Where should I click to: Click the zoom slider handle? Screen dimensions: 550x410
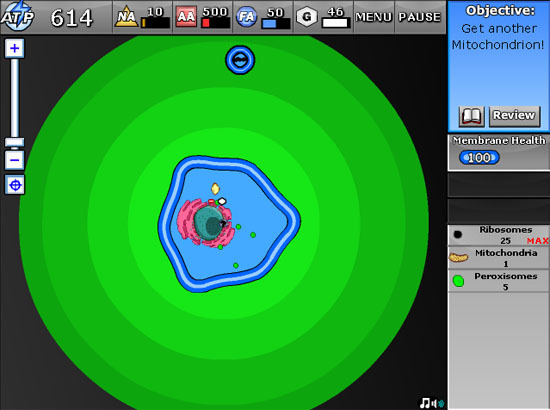(14, 142)
